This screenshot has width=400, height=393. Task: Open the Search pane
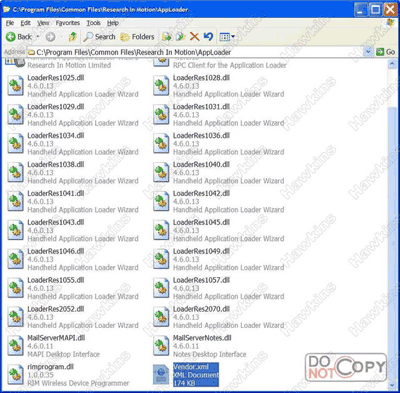click(x=99, y=37)
